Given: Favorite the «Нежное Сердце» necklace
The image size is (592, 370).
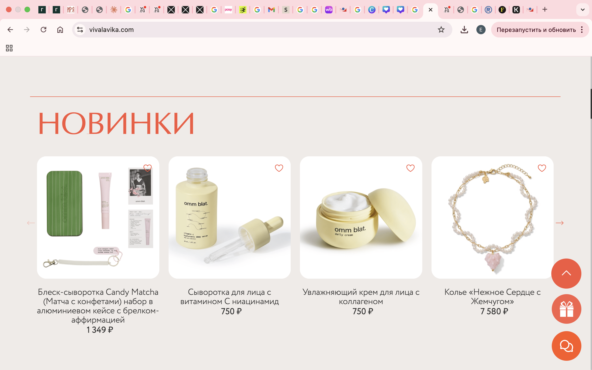Looking at the screenshot, I should point(542,168).
